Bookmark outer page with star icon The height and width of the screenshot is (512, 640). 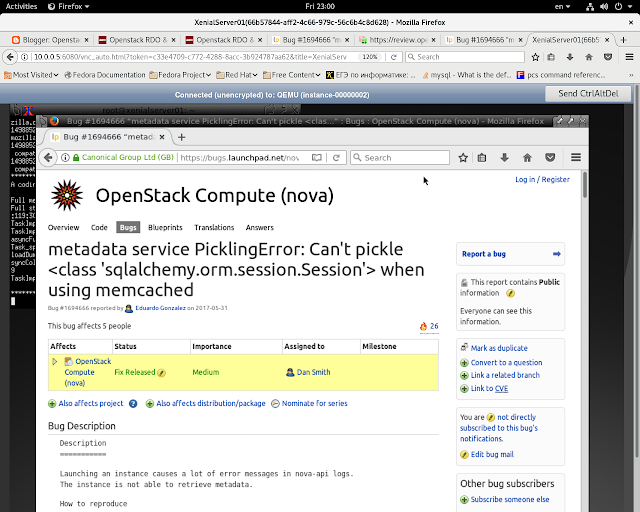(536, 57)
